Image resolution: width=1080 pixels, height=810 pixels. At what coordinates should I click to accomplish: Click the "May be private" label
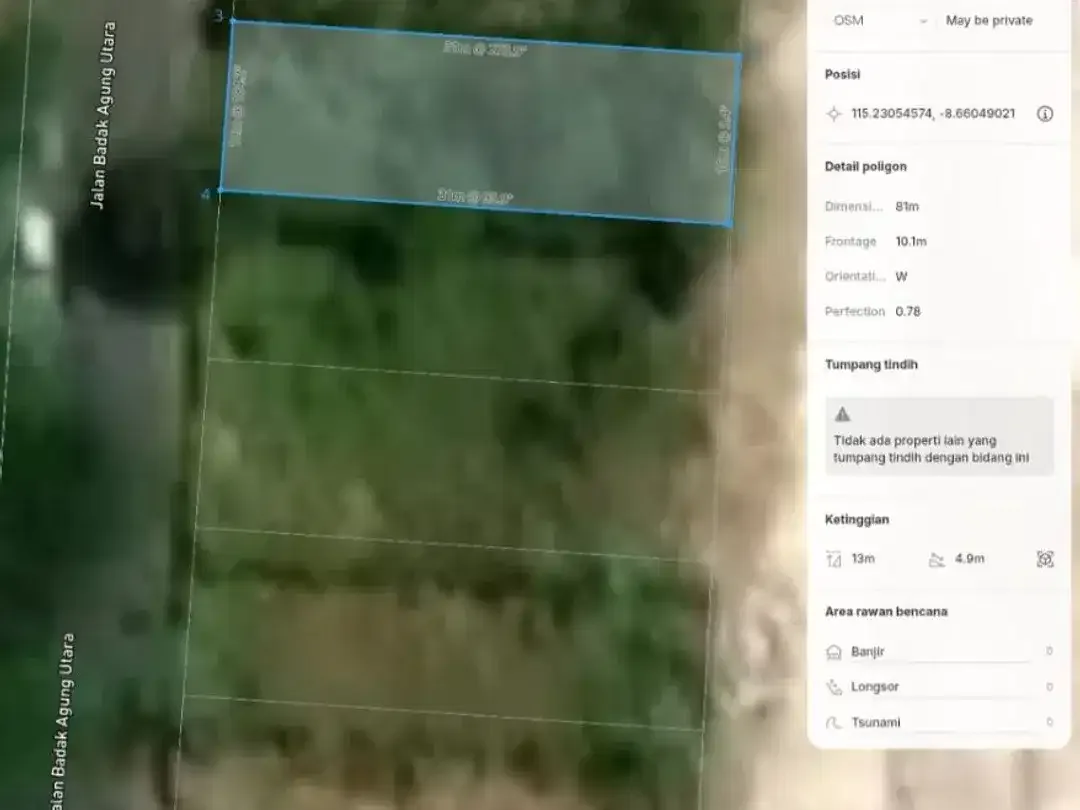(x=989, y=21)
